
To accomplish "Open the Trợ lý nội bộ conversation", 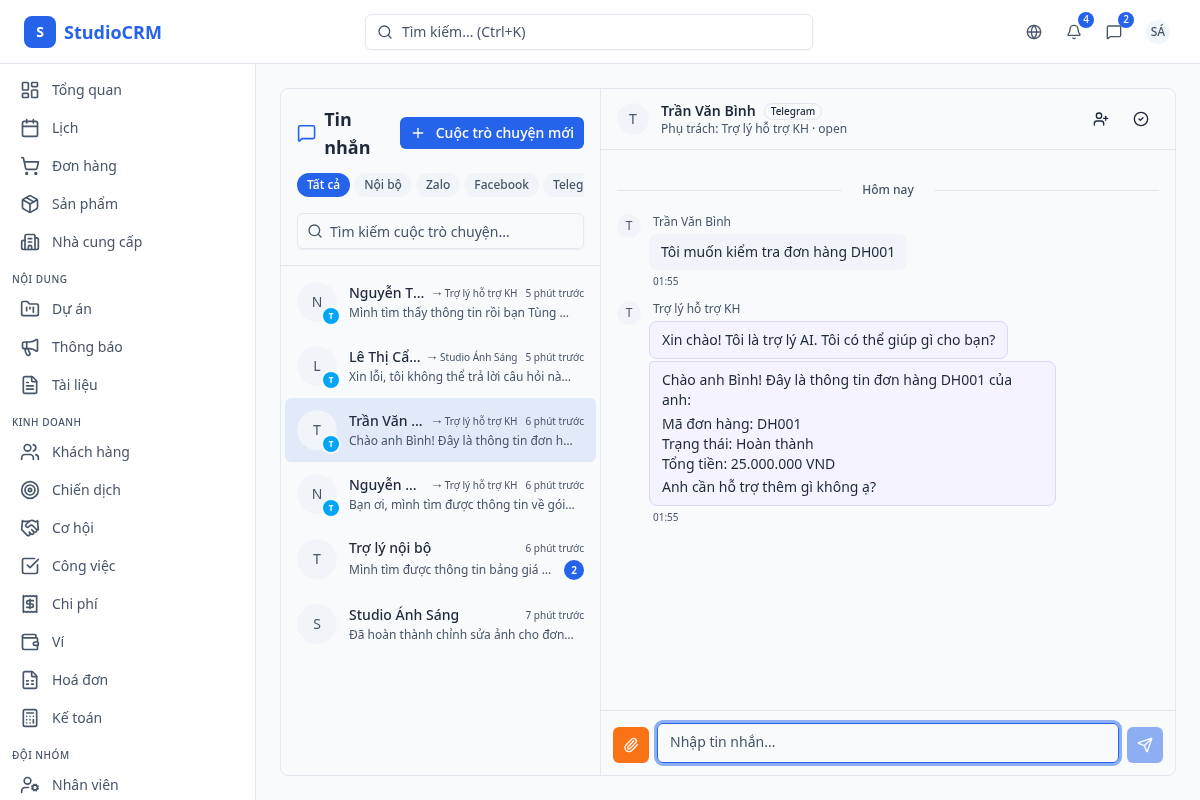I will click(440, 558).
